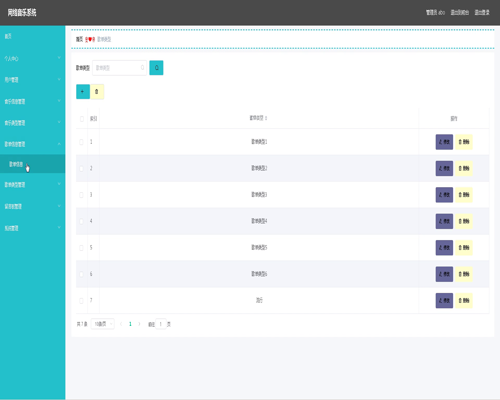Check the checkbox for row 3
500x400 pixels.
click(x=81, y=195)
